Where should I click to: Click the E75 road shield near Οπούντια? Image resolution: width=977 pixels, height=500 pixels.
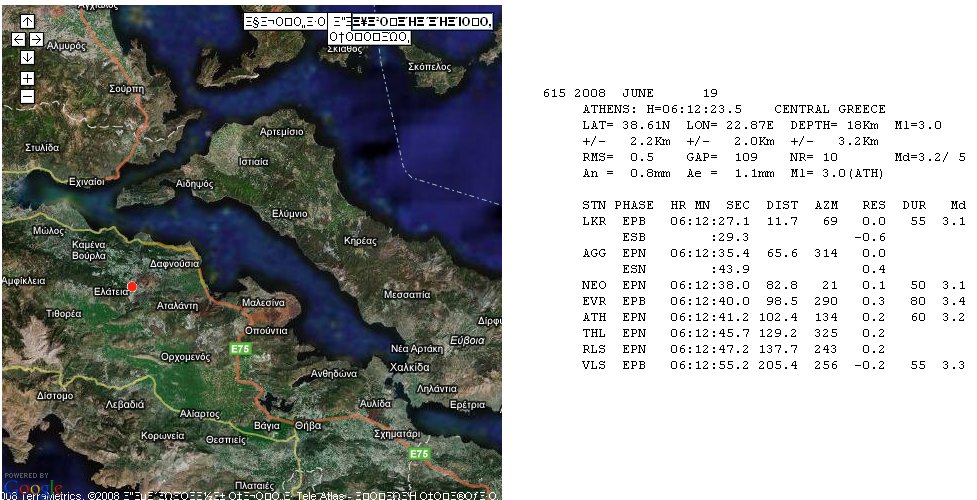tap(241, 349)
